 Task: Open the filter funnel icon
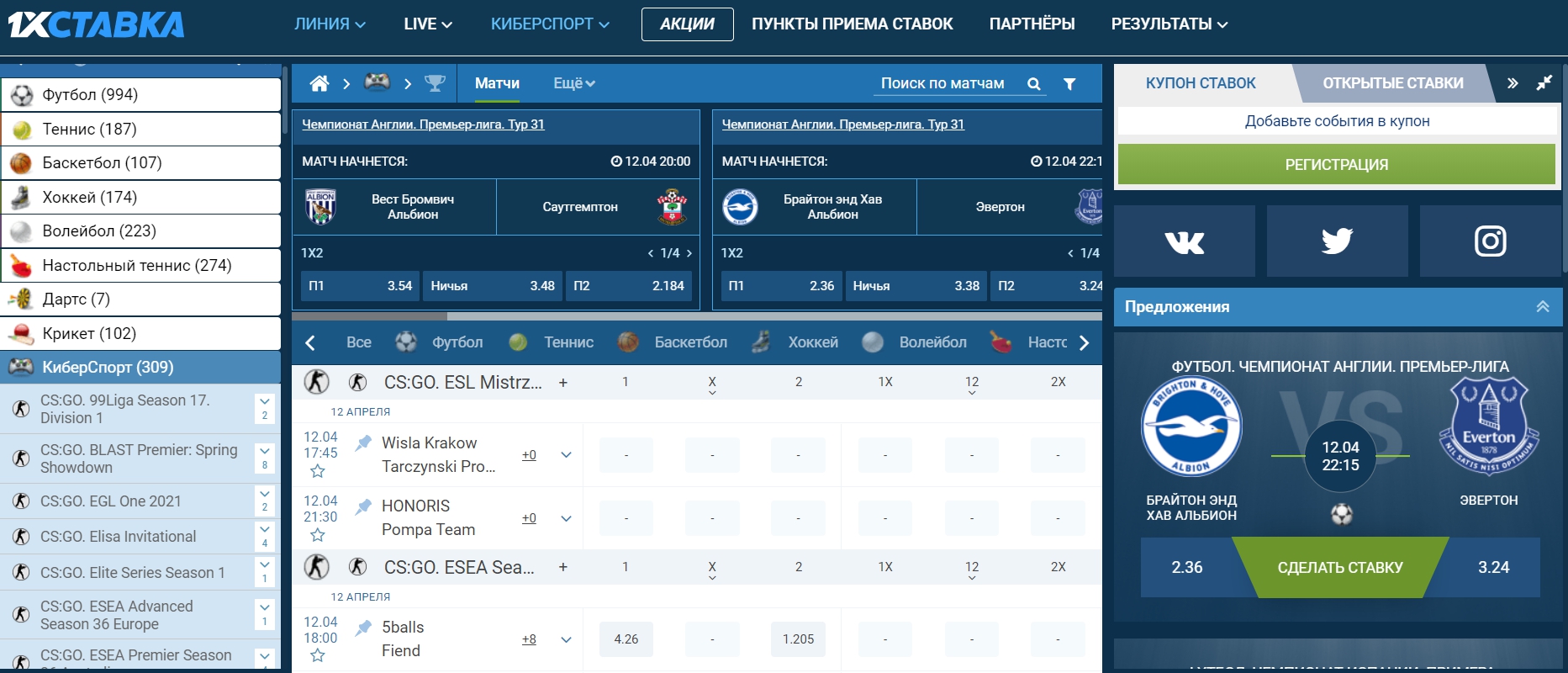pos(1069,84)
